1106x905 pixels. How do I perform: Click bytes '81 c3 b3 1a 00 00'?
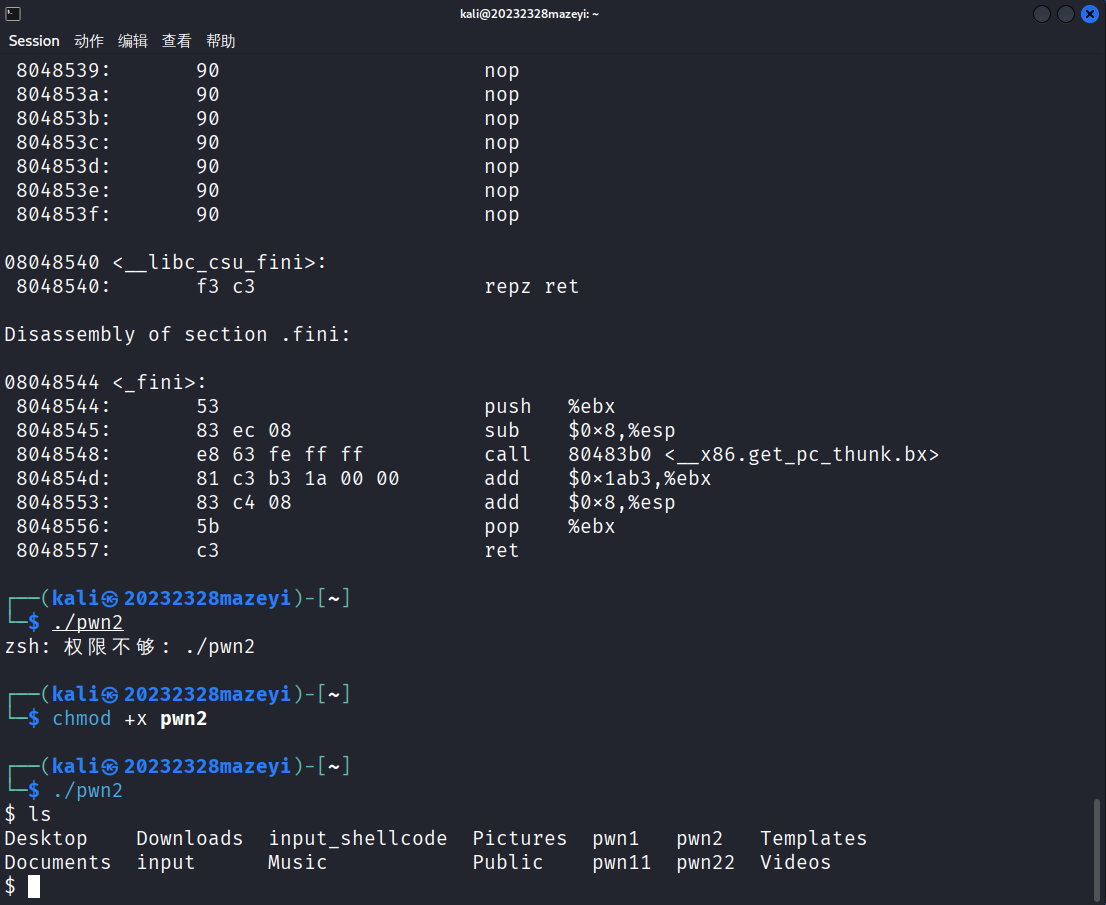[298, 478]
